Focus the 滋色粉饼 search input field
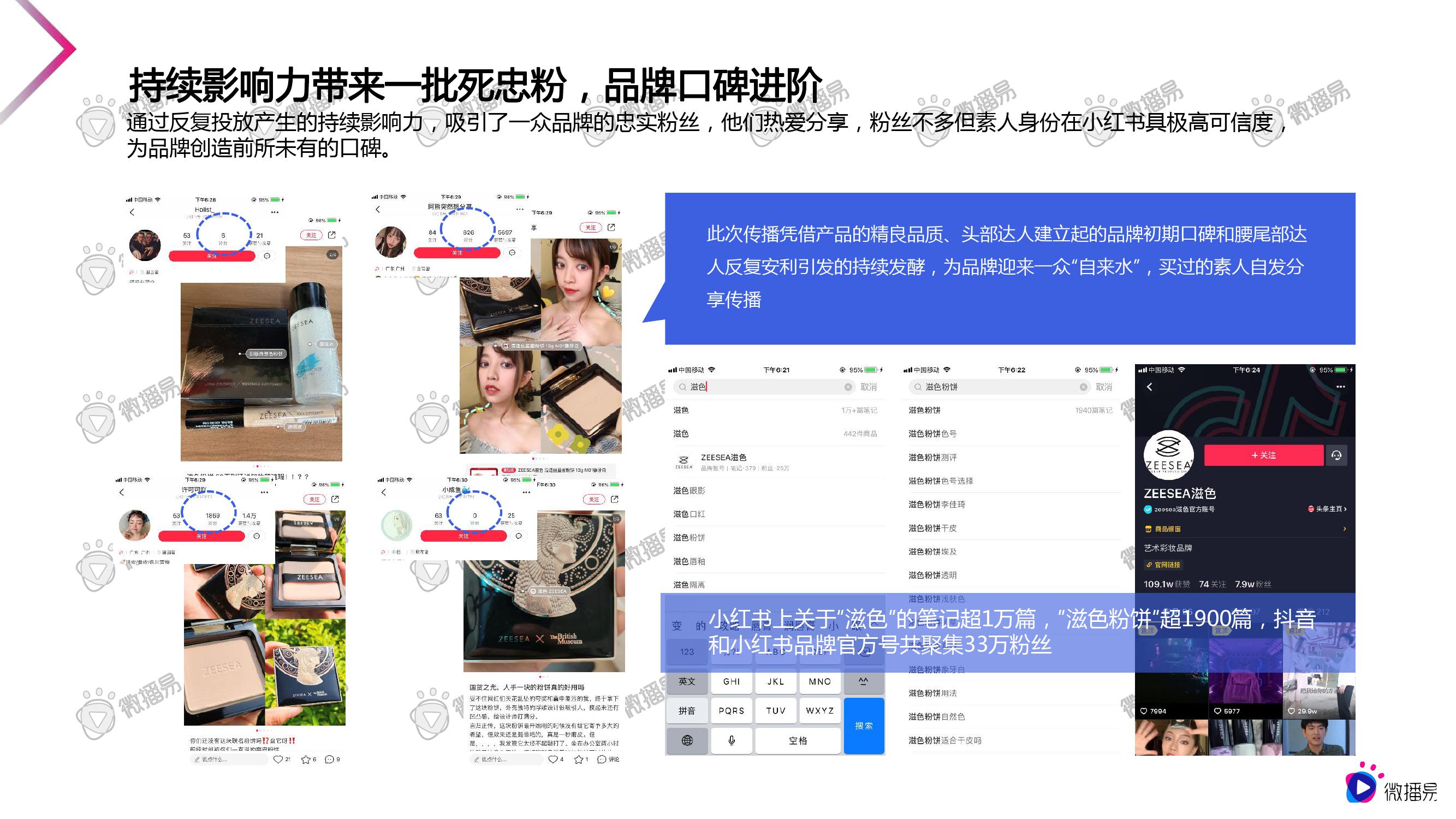Screen dimensions: 1456x819 coord(999,387)
